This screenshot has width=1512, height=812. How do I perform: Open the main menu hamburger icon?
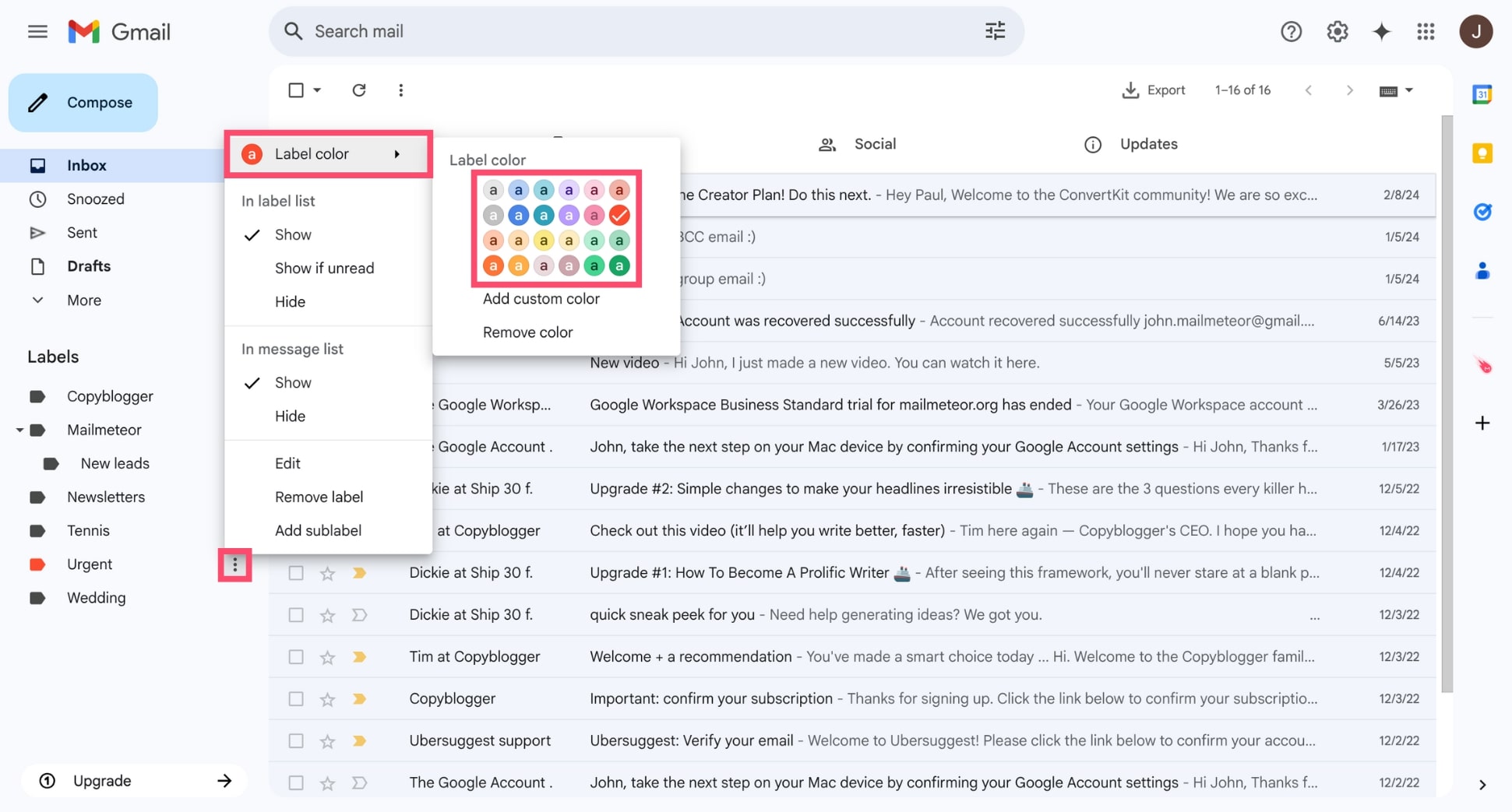(37, 32)
